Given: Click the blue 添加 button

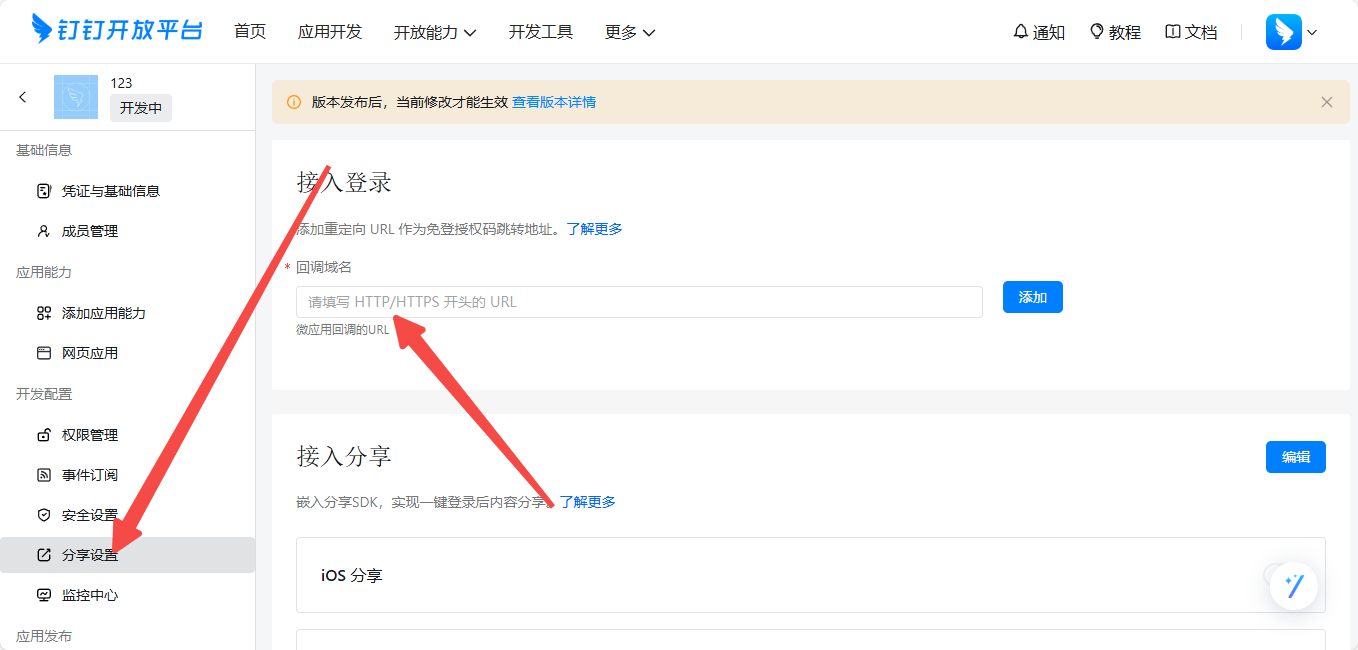Looking at the screenshot, I should (1032, 297).
